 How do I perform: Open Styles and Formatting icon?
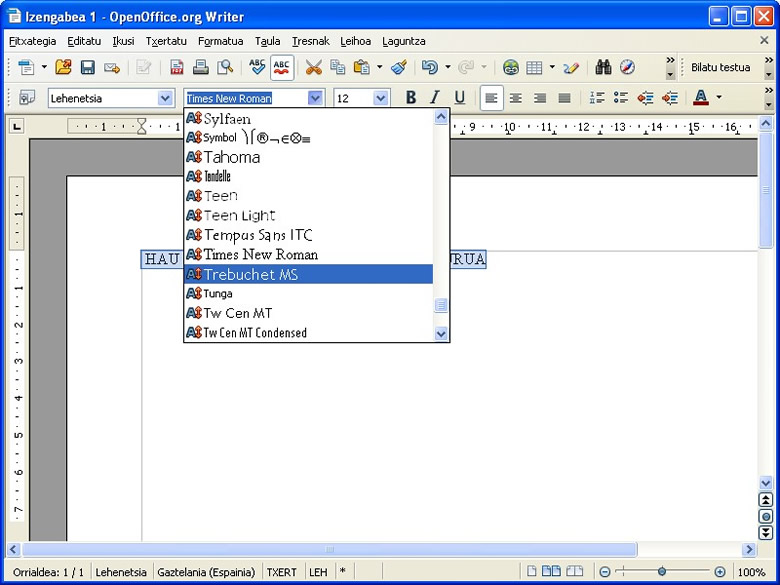[27, 98]
